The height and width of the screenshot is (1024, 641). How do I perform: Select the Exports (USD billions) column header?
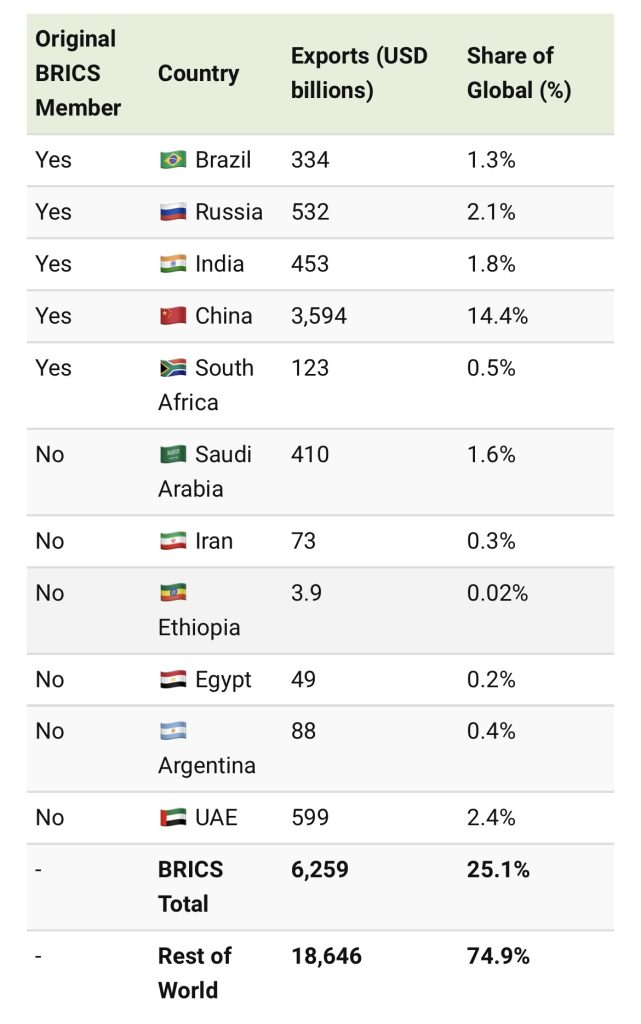pos(359,73)
